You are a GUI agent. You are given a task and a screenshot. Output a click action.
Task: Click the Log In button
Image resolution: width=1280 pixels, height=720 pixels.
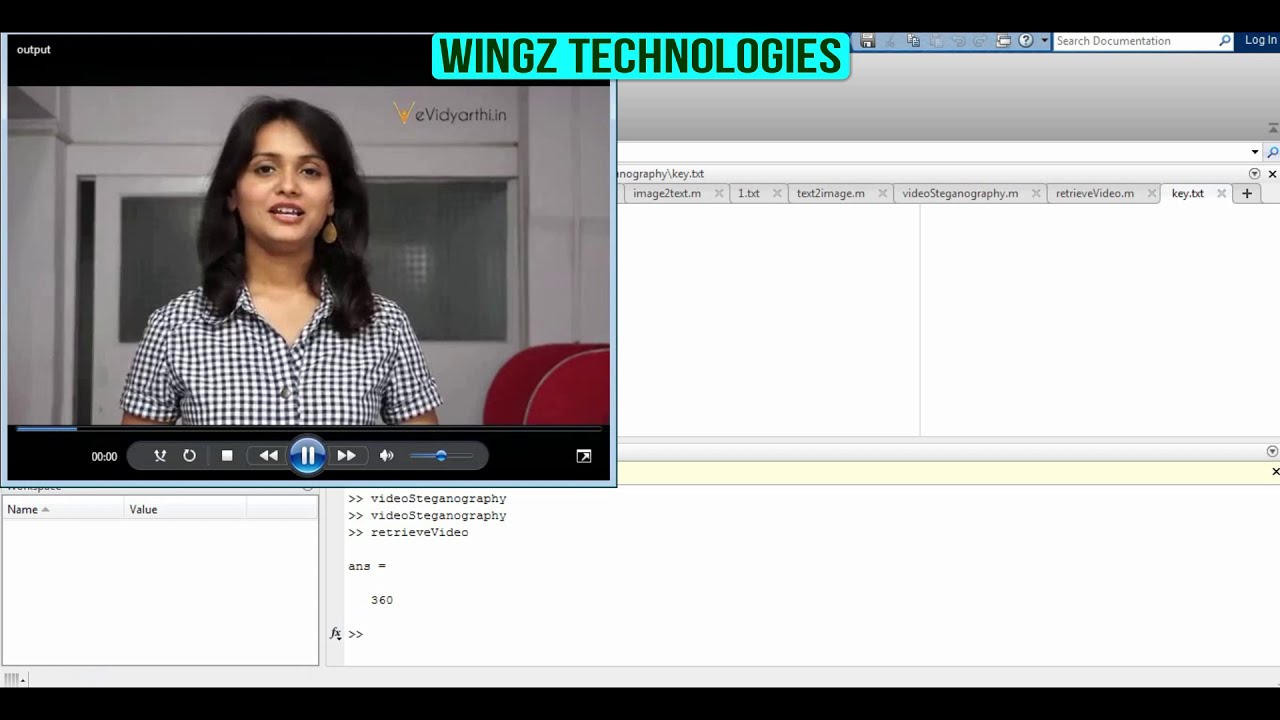pos(1260,40)
